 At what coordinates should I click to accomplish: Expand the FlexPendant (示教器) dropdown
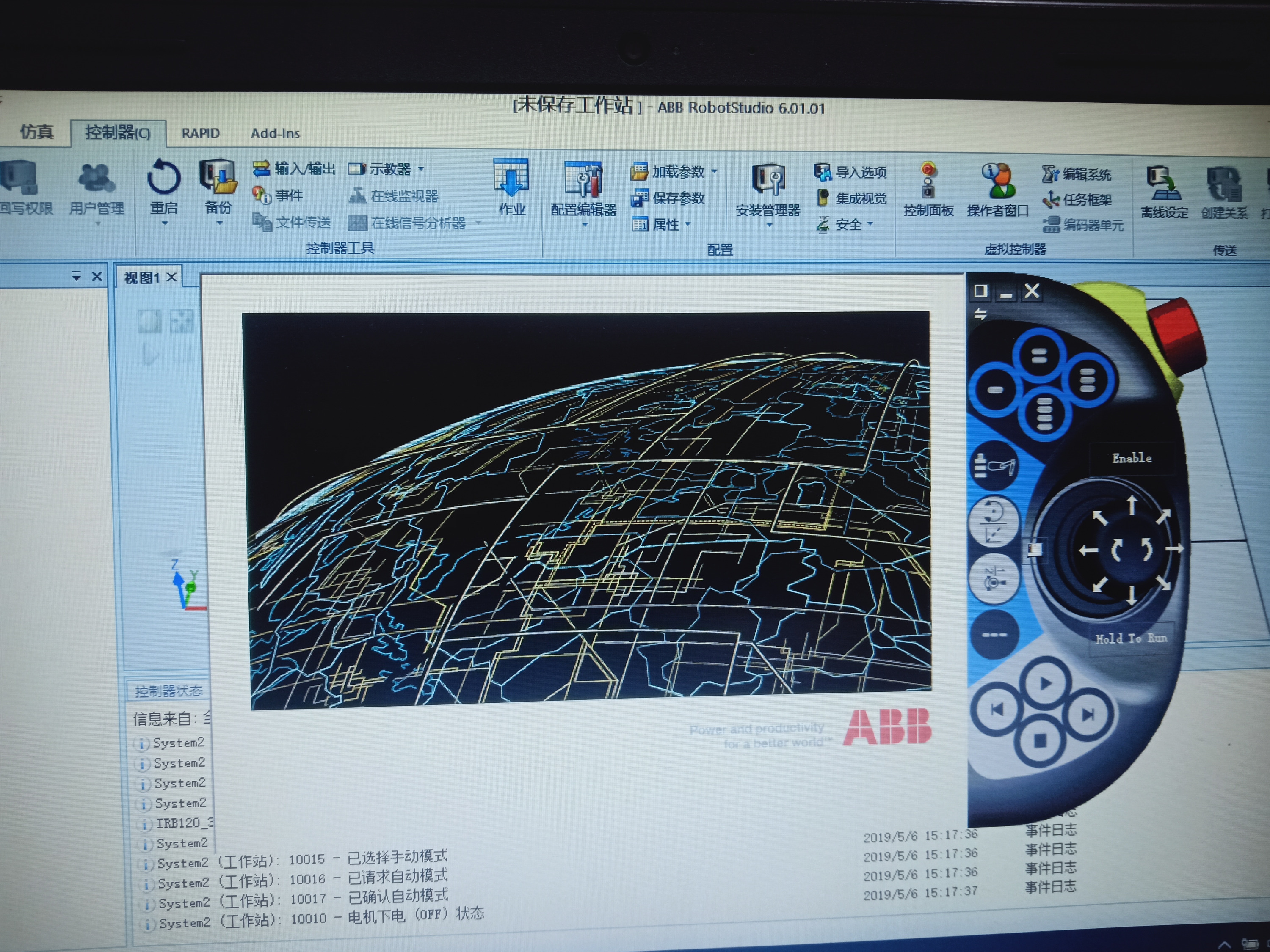pos(421,169)
